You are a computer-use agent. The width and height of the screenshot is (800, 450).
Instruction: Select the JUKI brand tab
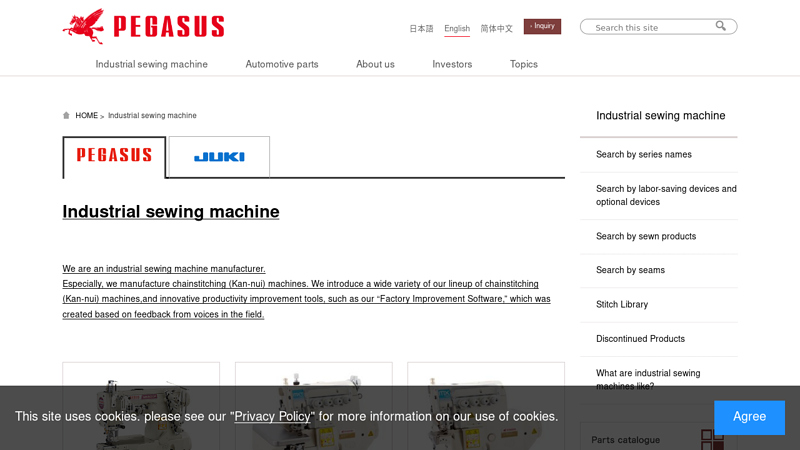[219, 157]
